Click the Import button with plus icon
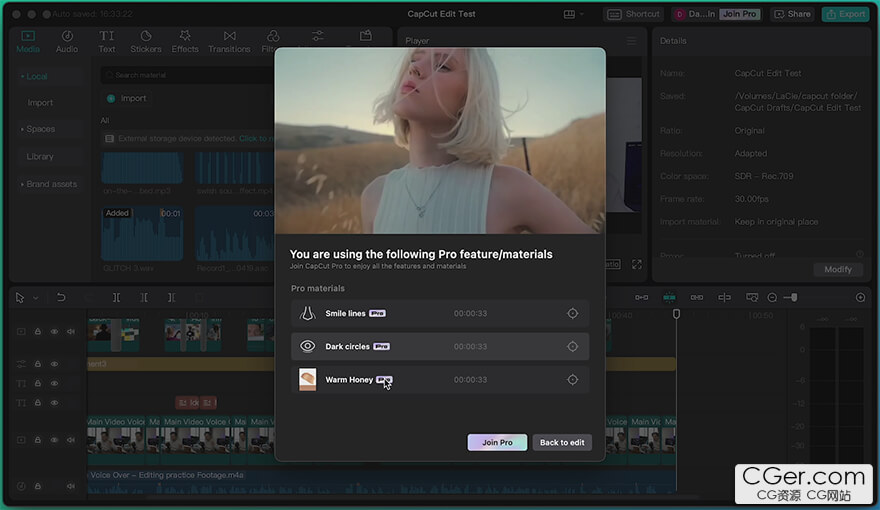The height and width of the screenshot is (510, 880). 127,98
